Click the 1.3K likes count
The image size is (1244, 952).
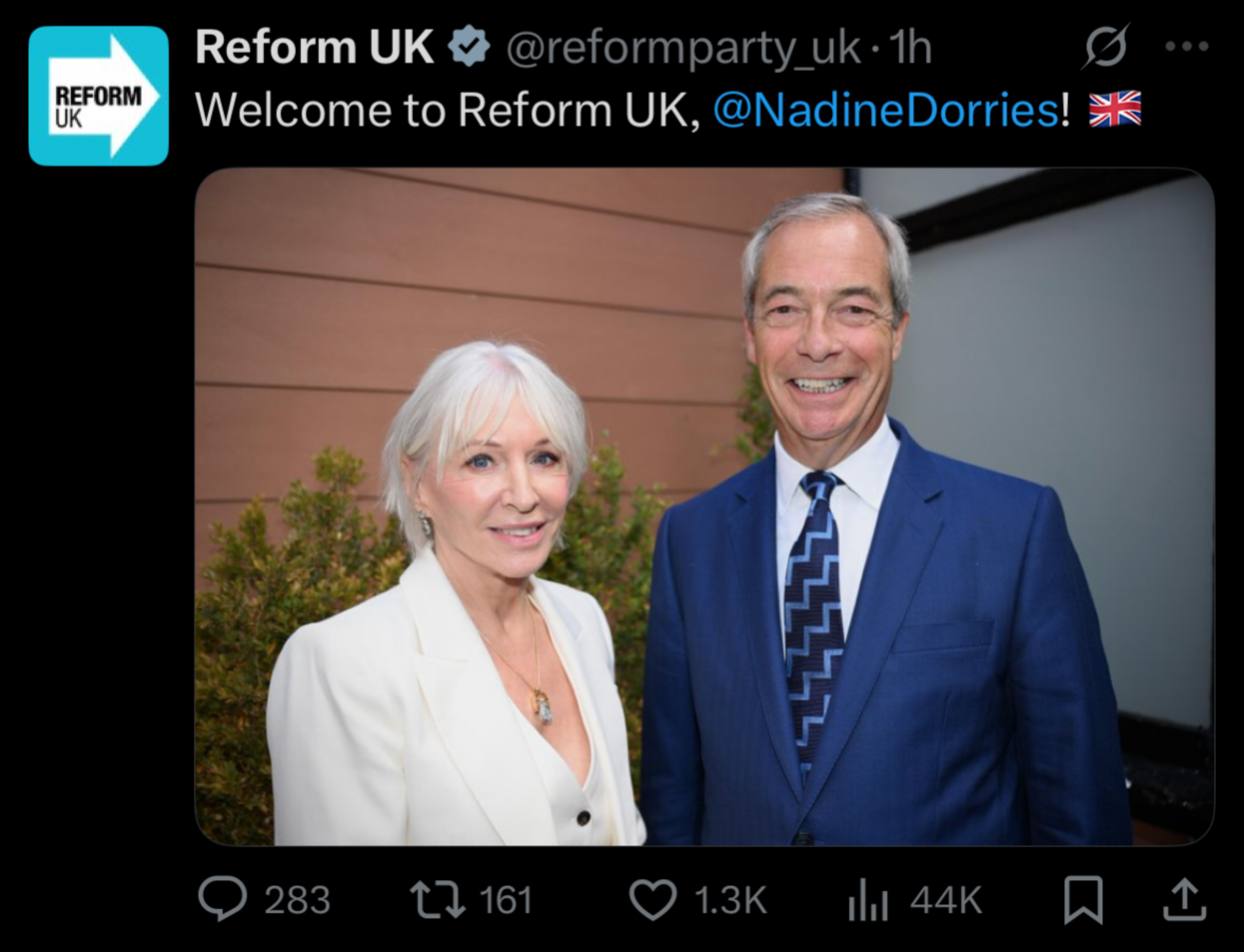(x=730, y=900)
